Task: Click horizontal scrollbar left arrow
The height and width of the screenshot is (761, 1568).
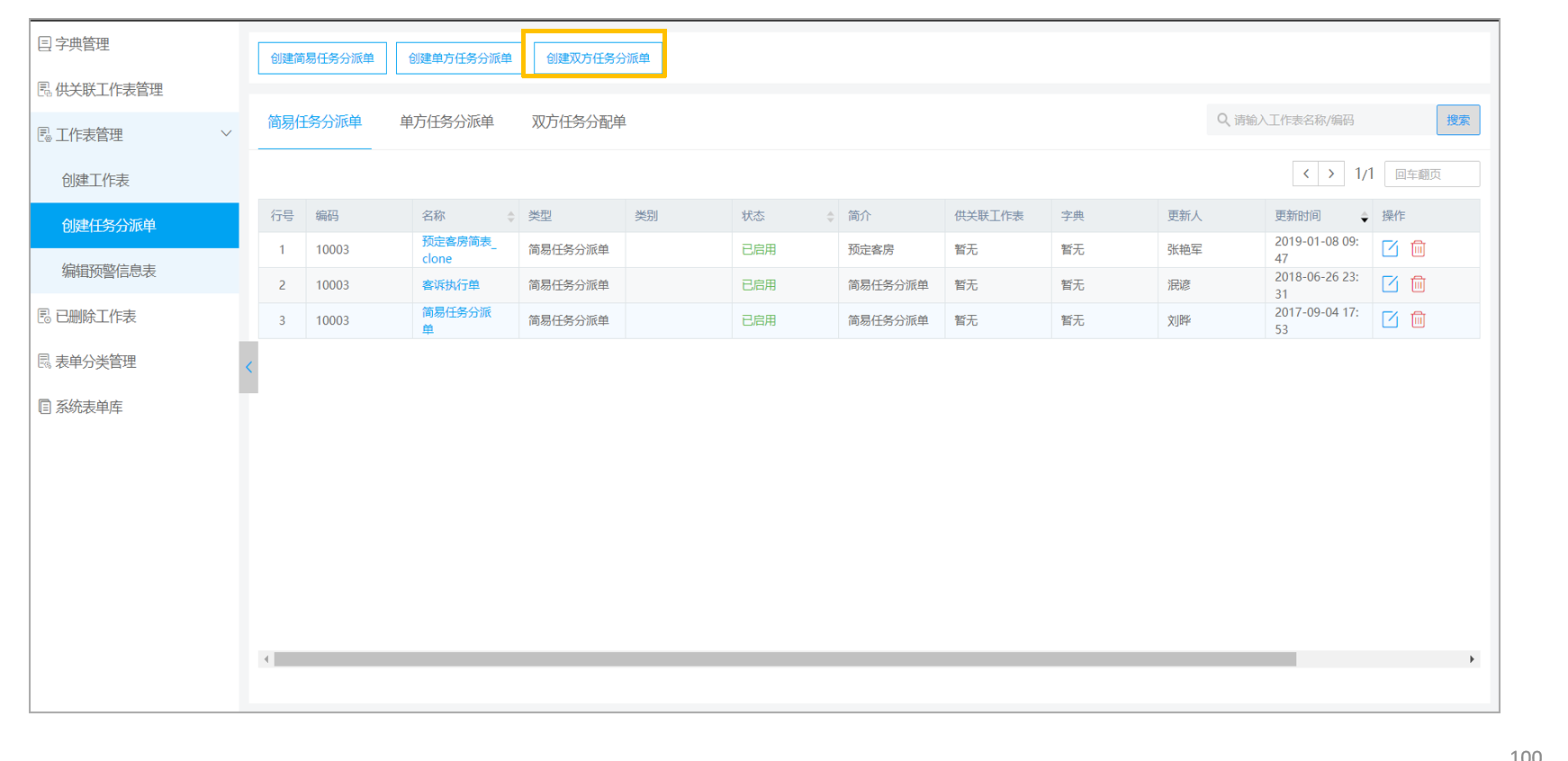Action: click(x=266, y=659)
